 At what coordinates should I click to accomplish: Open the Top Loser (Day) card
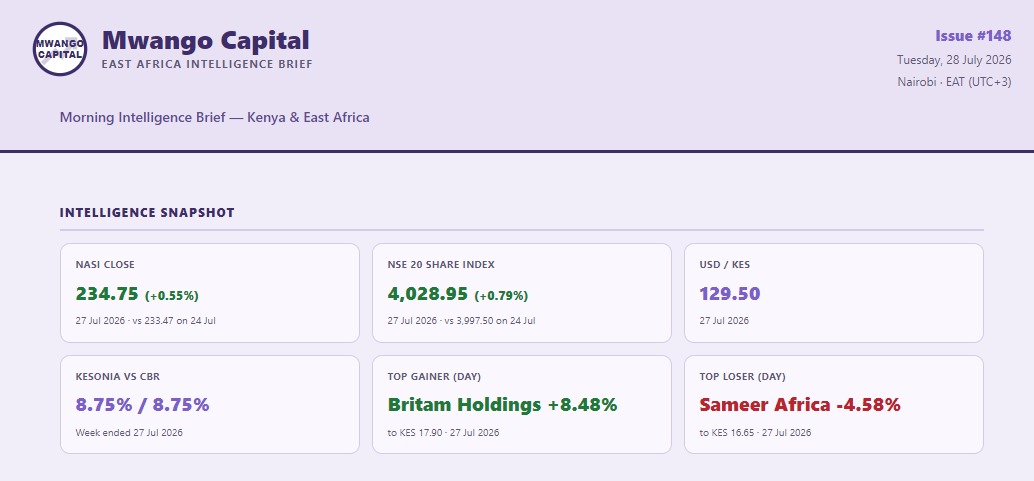tap(834, 404)
